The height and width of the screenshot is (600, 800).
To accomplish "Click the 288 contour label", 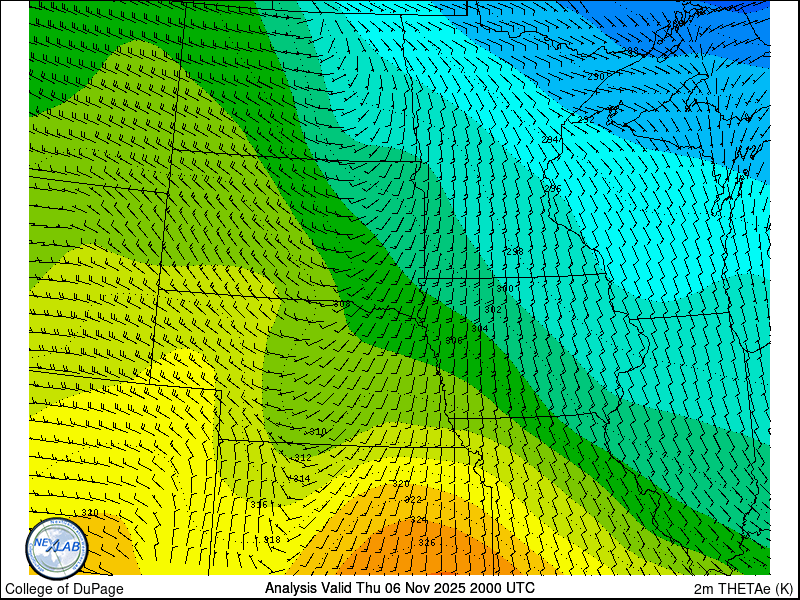I will click(630, 51).
